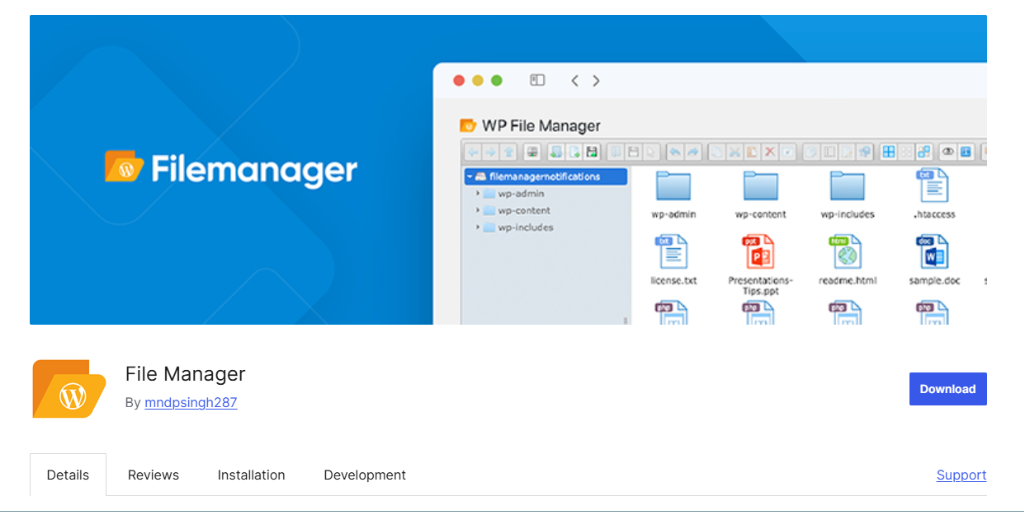Select wp-content in the left folder tree
1024x512 pixels.
click(524, 210)
